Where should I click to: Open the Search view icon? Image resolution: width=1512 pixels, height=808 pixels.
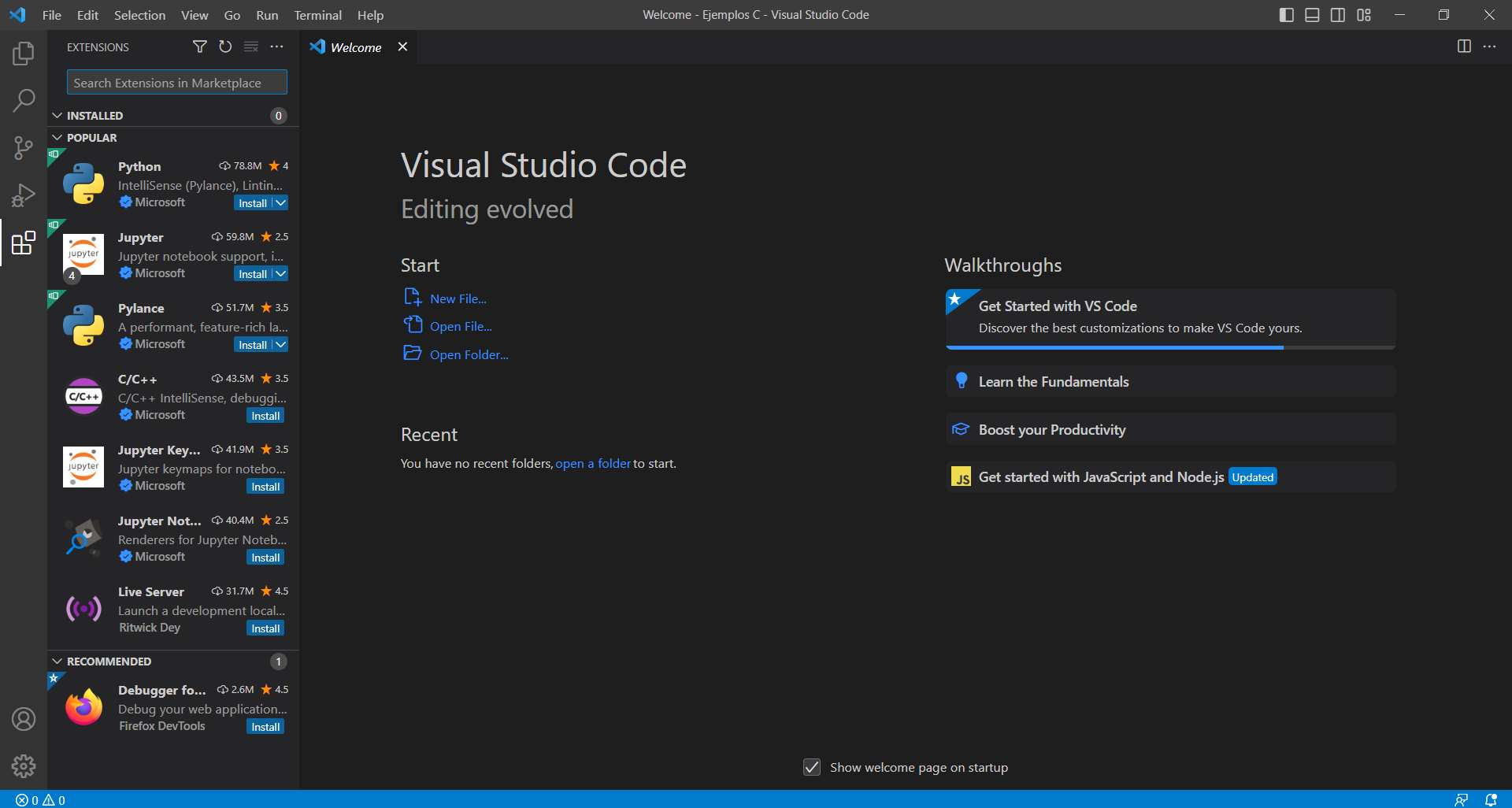pyautogui.click(x=24, y=100)
